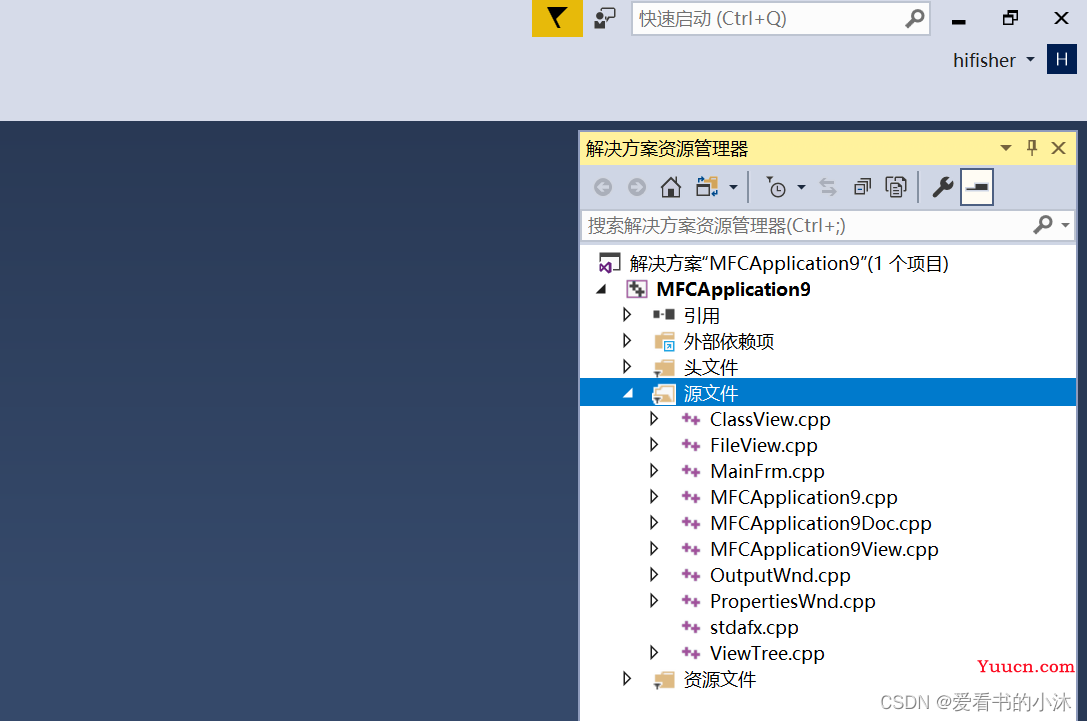Select MainFrm.cpp file
This screenshot has width=1087, height=721.
tap(767, 471)
